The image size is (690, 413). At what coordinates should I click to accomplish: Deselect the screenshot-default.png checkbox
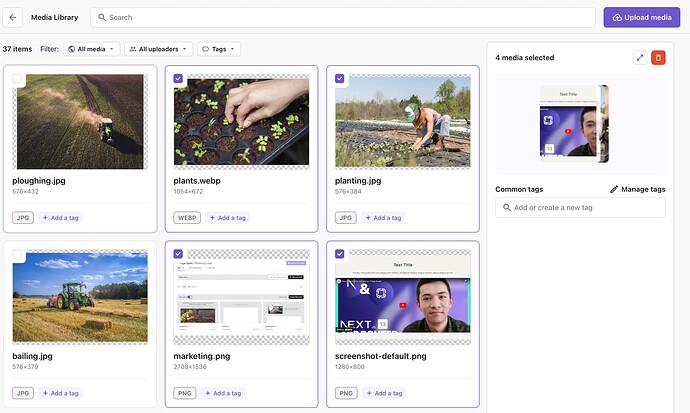[x=339, y=254]
